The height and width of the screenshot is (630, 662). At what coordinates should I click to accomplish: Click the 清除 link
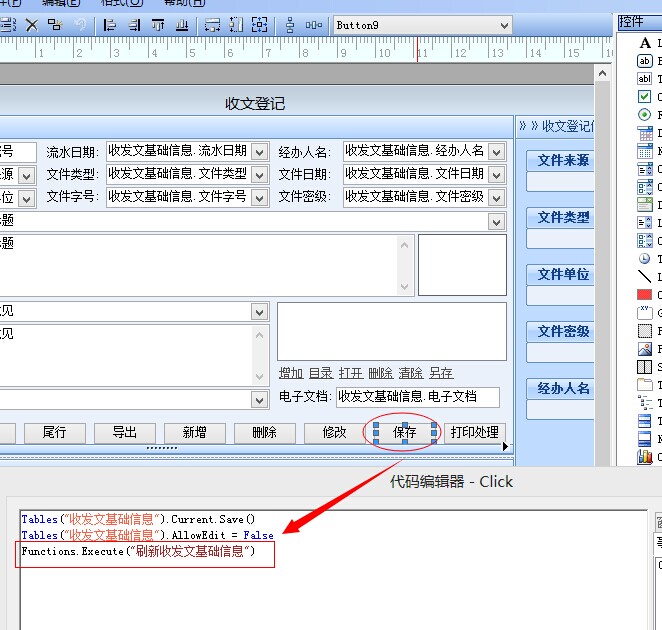tap(411, 373)
